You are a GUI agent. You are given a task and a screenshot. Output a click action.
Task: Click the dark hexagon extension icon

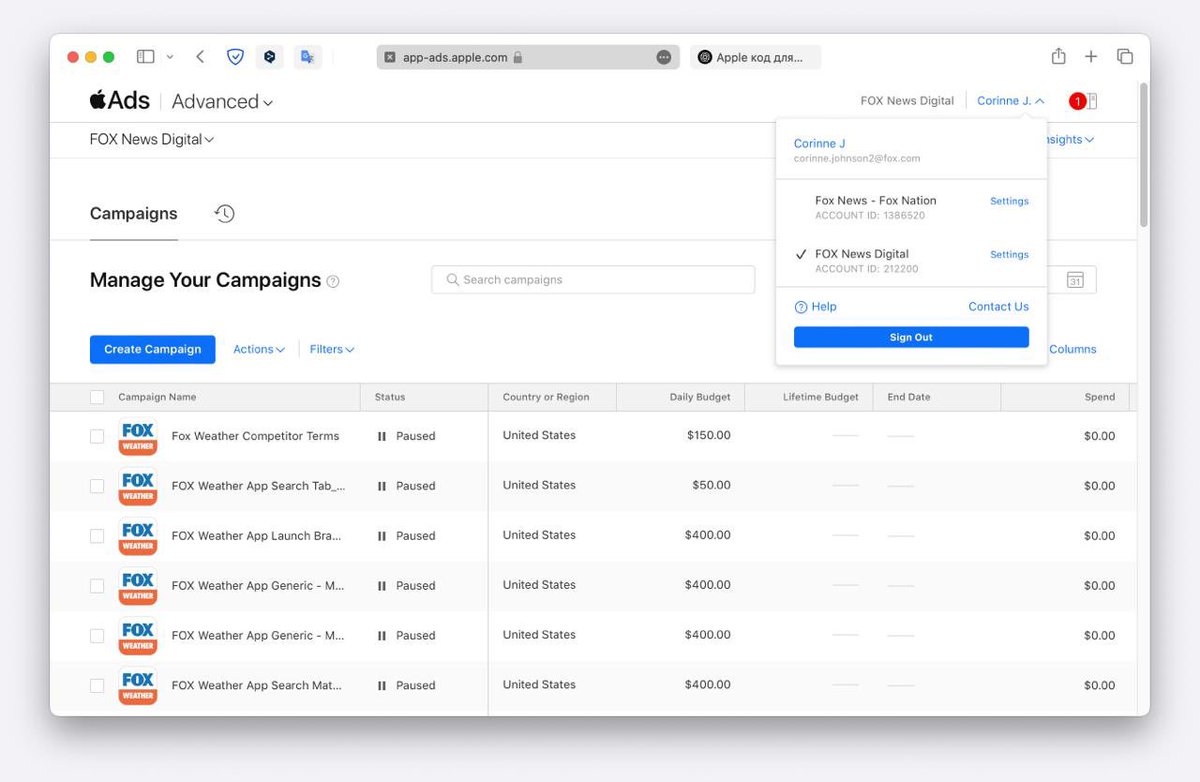[269, 57]
